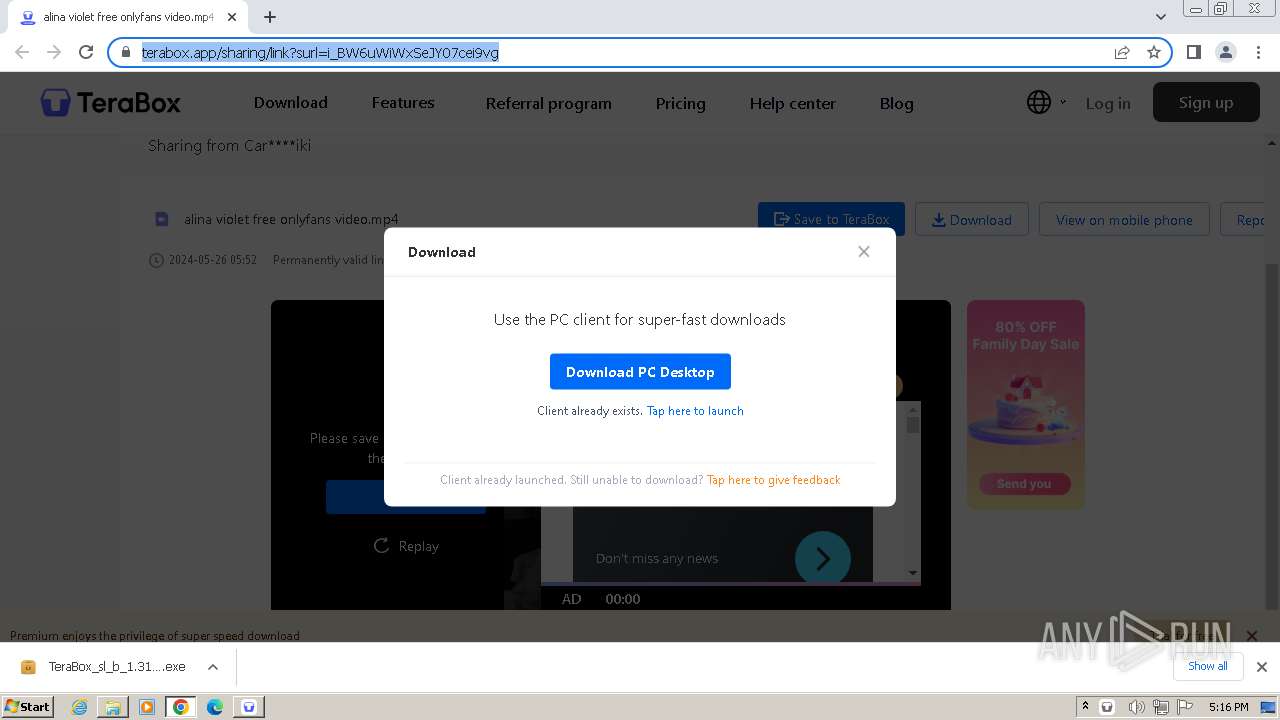This screenshot has width=1280, height=720.
Task: Click the Sign up button
Action: pos(1206,102)
